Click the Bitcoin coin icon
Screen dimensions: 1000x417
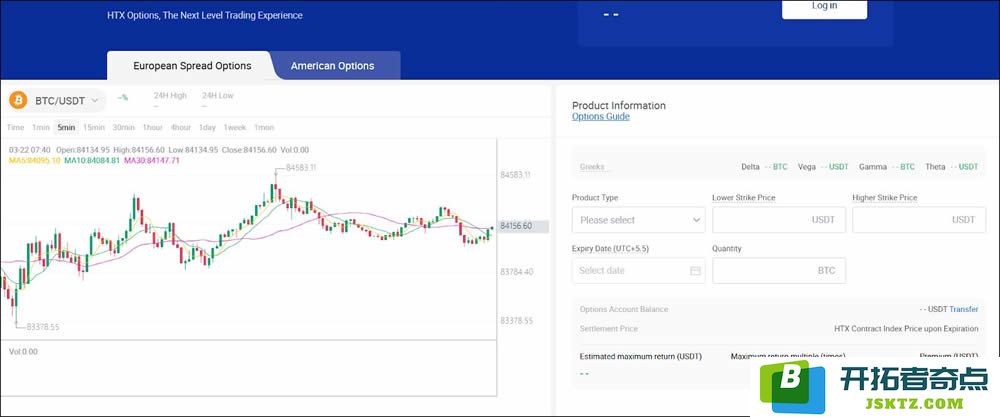pyautogui.click(x=18, y=100)
